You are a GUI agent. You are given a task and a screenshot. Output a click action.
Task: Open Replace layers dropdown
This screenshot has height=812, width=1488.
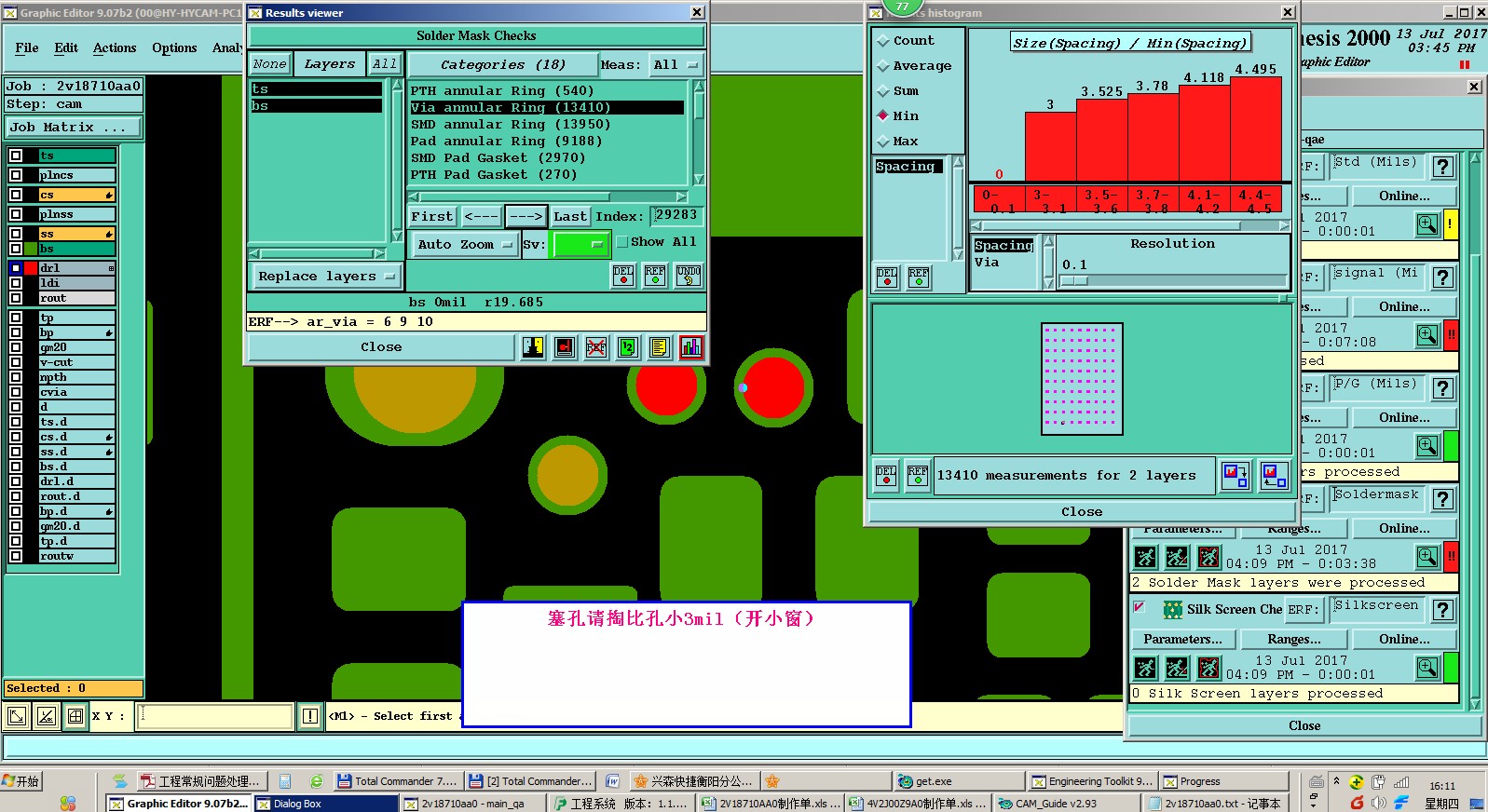tap(325, 277)
